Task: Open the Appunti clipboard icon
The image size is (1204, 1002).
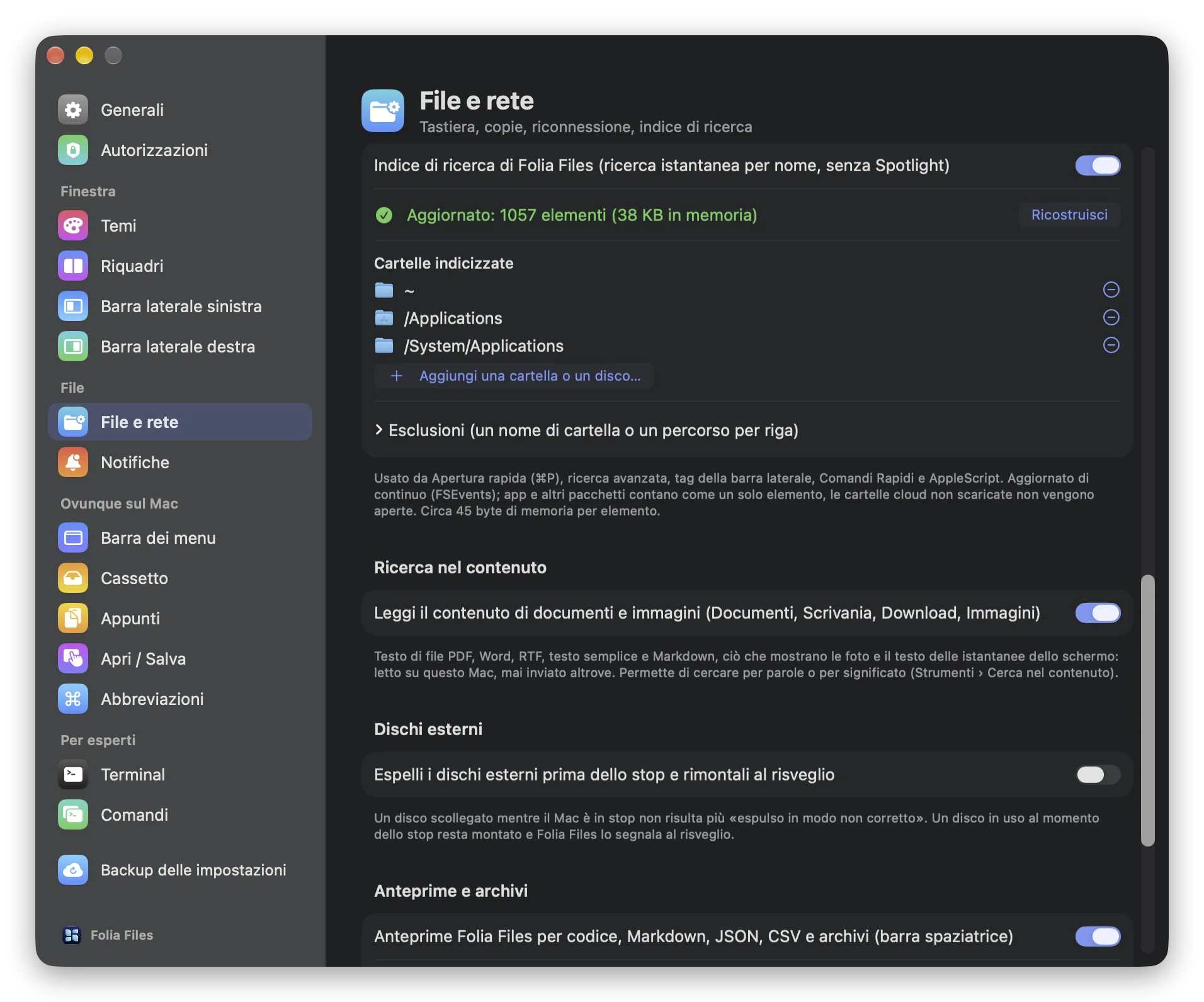Action: tap(73, 619)
